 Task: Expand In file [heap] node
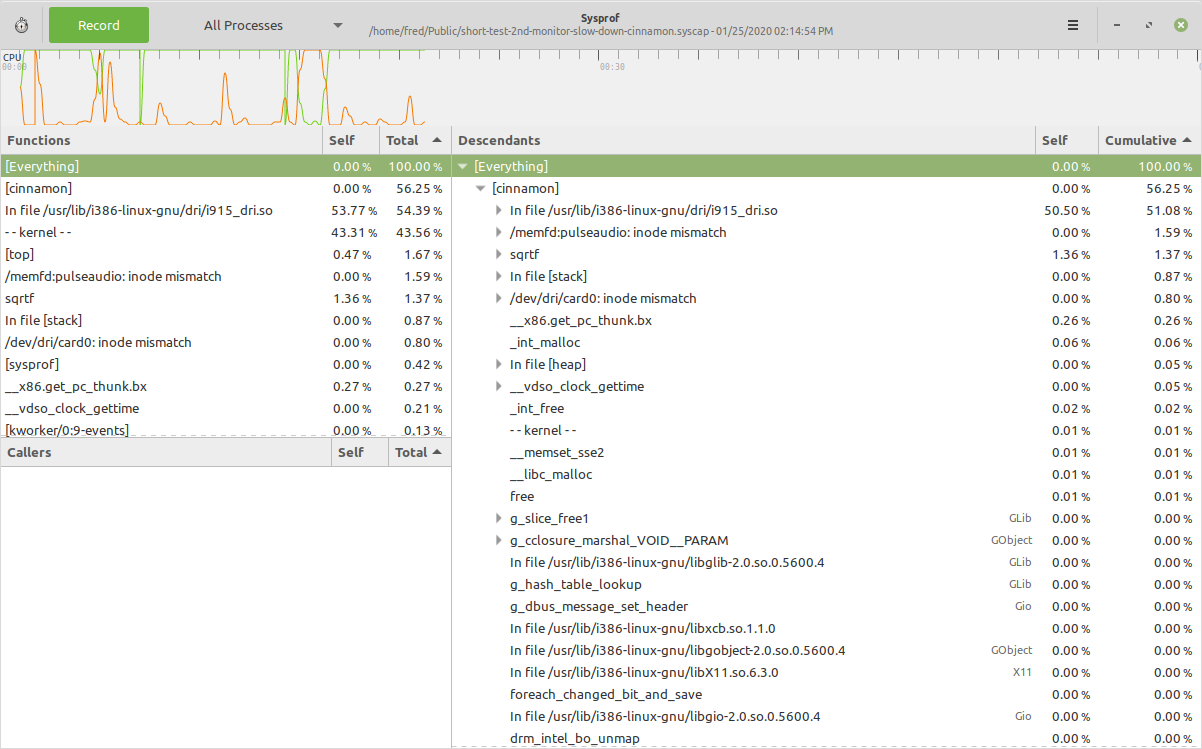[x=499, y=364]
